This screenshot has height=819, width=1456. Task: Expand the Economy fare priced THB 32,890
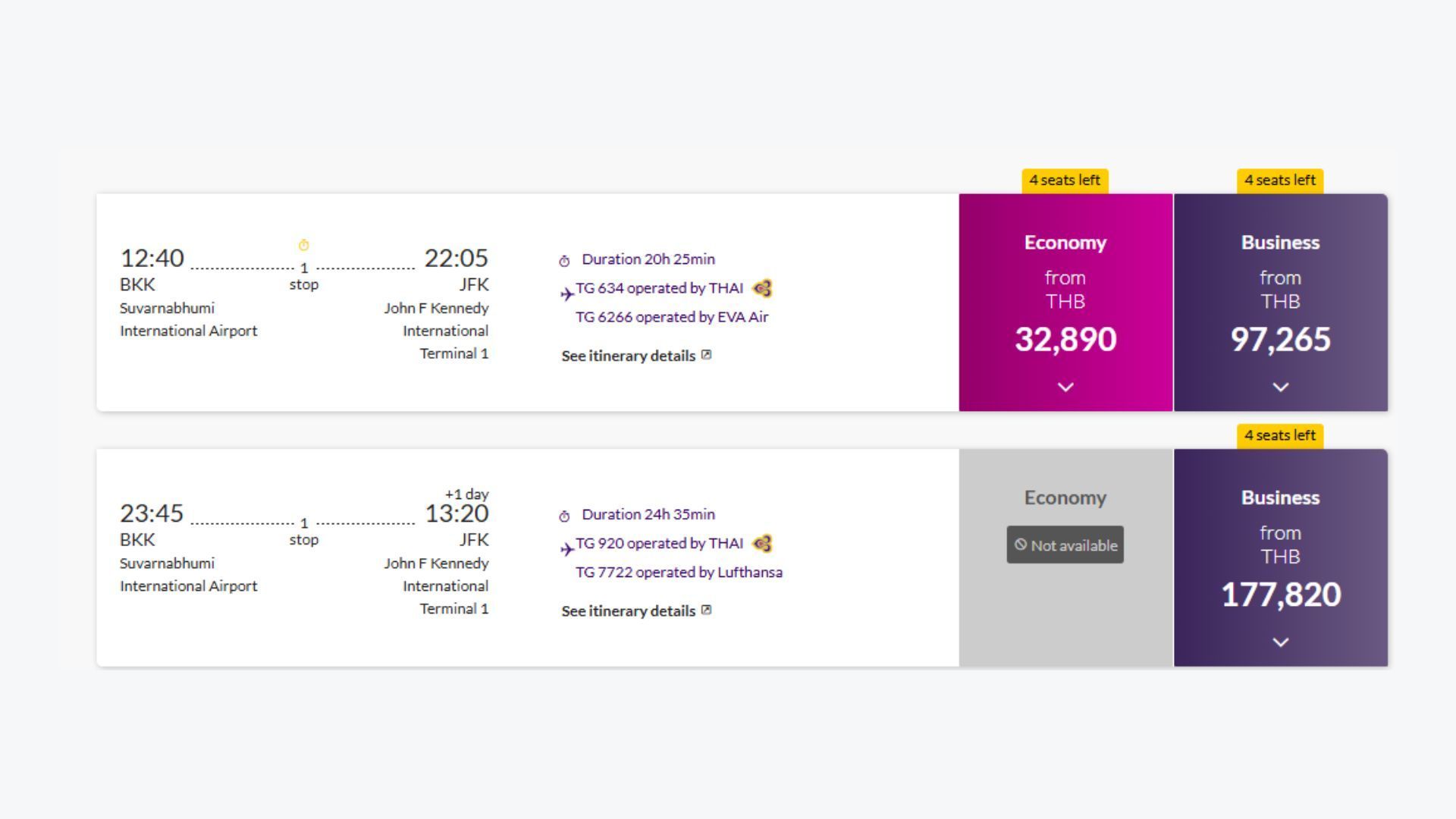pyautogui.click(x=1065, y=387)
